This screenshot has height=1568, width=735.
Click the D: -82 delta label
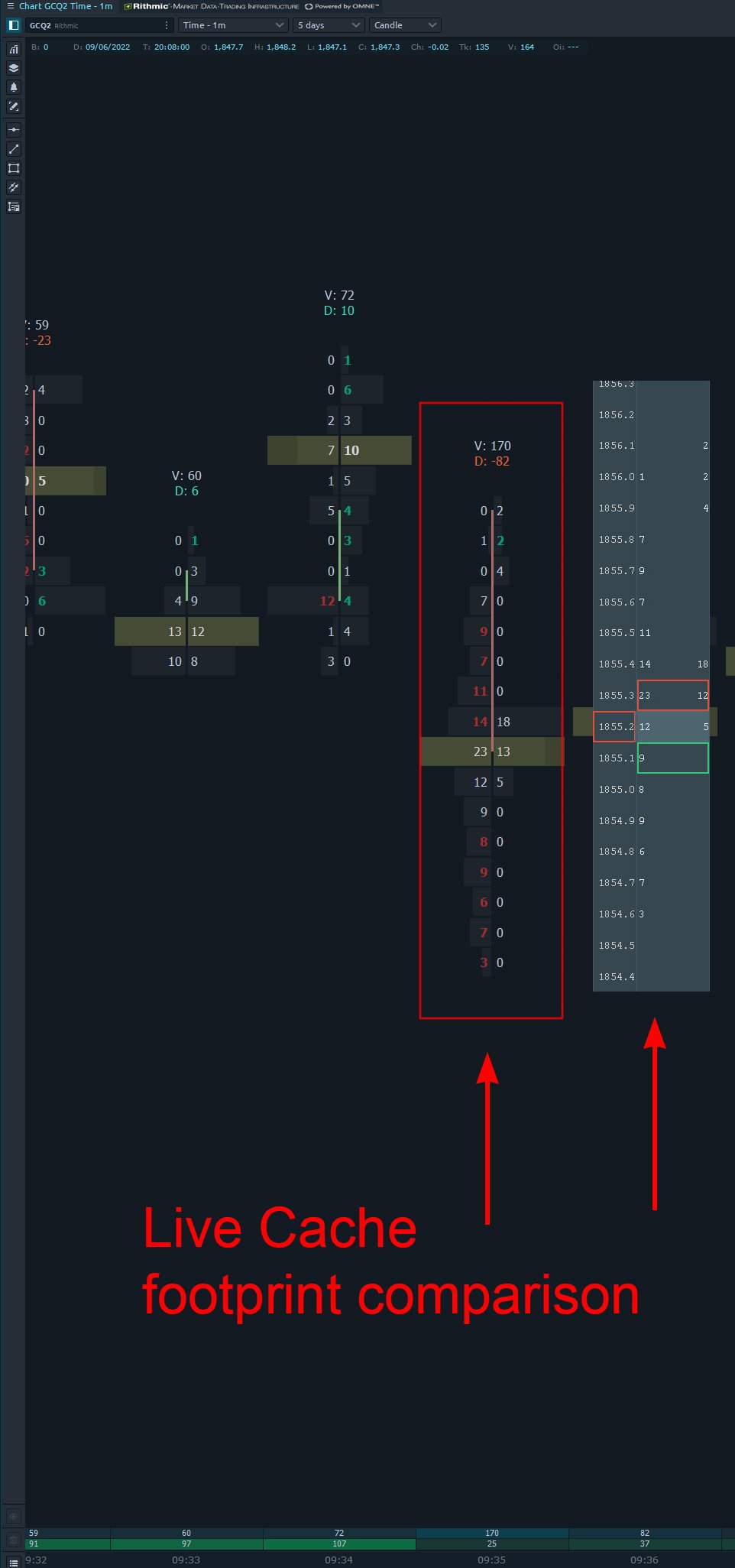[x=492, y=461]
